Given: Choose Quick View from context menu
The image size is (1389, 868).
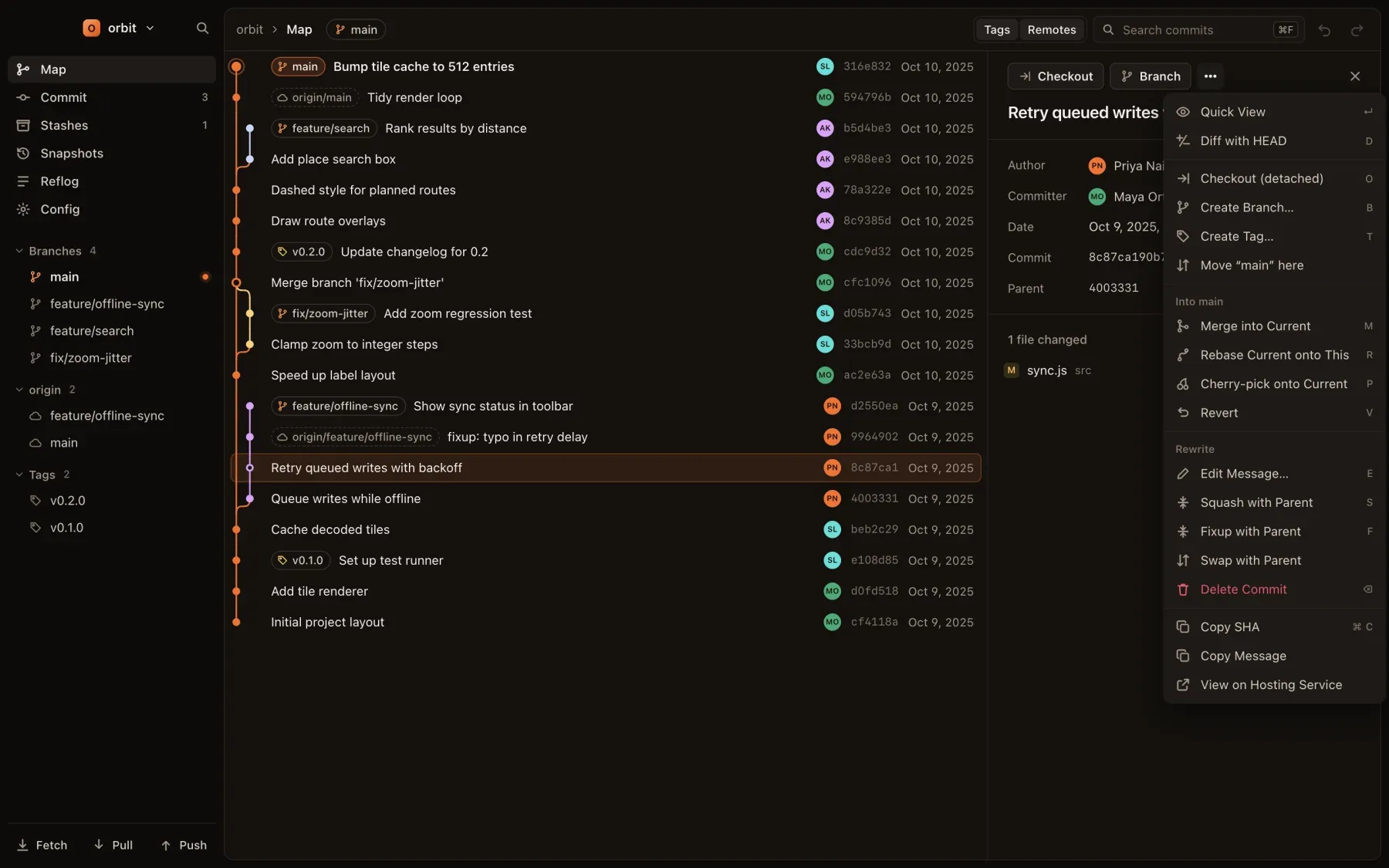Looking at the screenshot, I should (1274, 112).
